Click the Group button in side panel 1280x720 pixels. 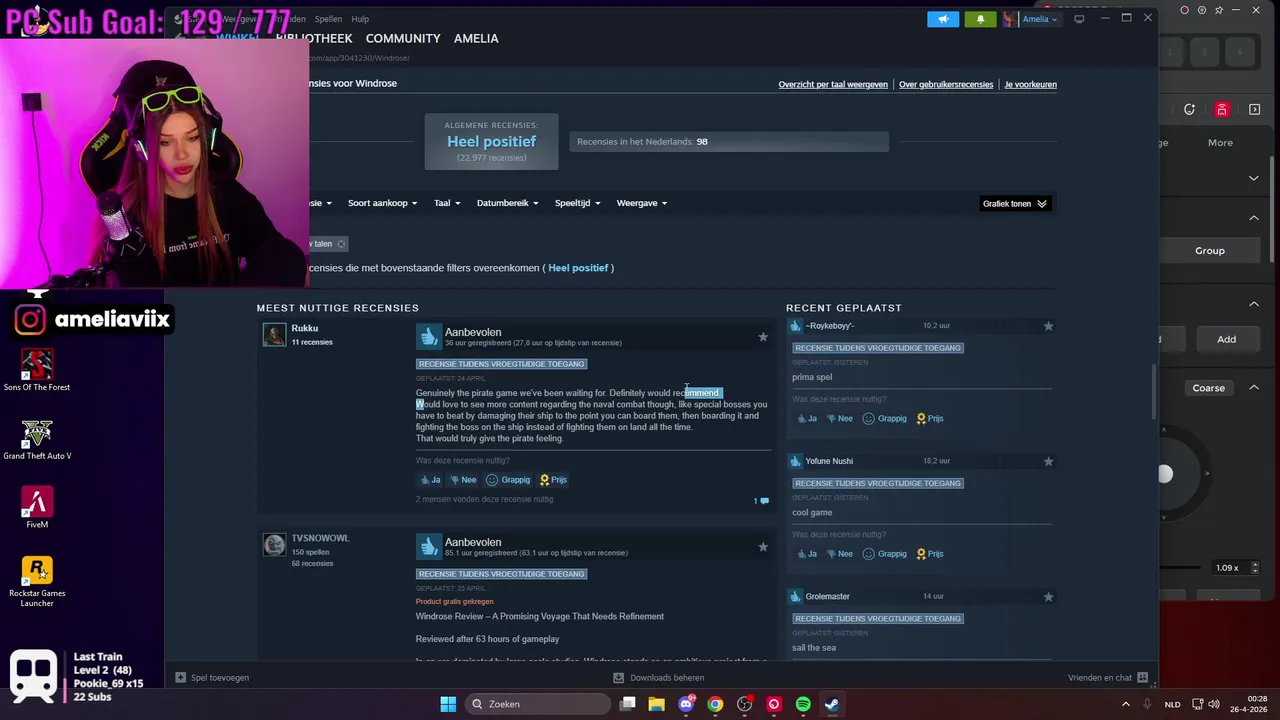click(1210, 251)
